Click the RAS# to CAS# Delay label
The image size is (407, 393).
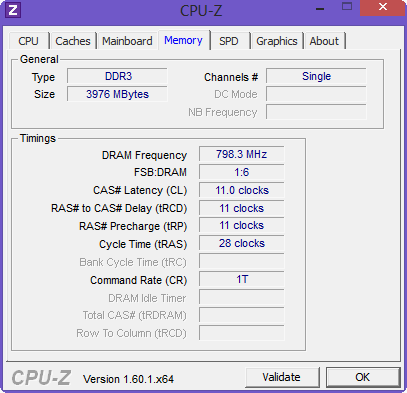tap(119, 208)
